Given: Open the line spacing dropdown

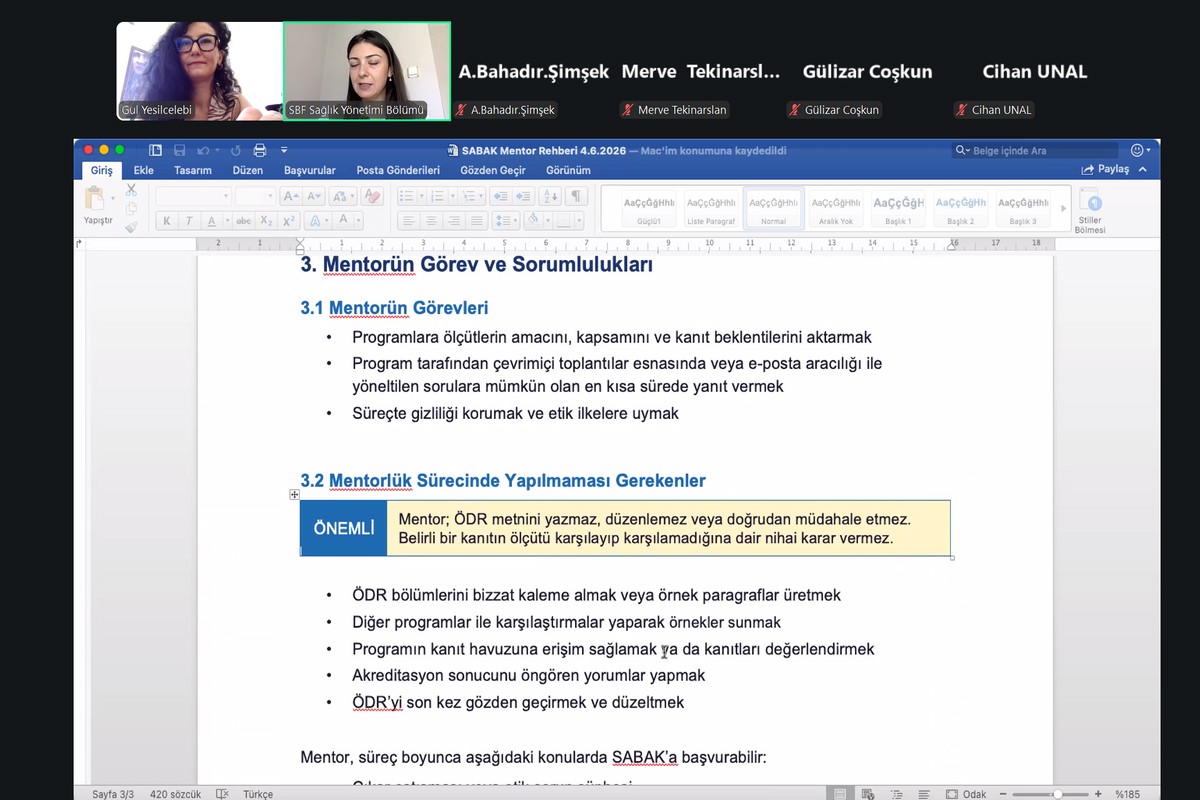Looking at the screenshot, I should pyautogui.click(x=507, y=221).
